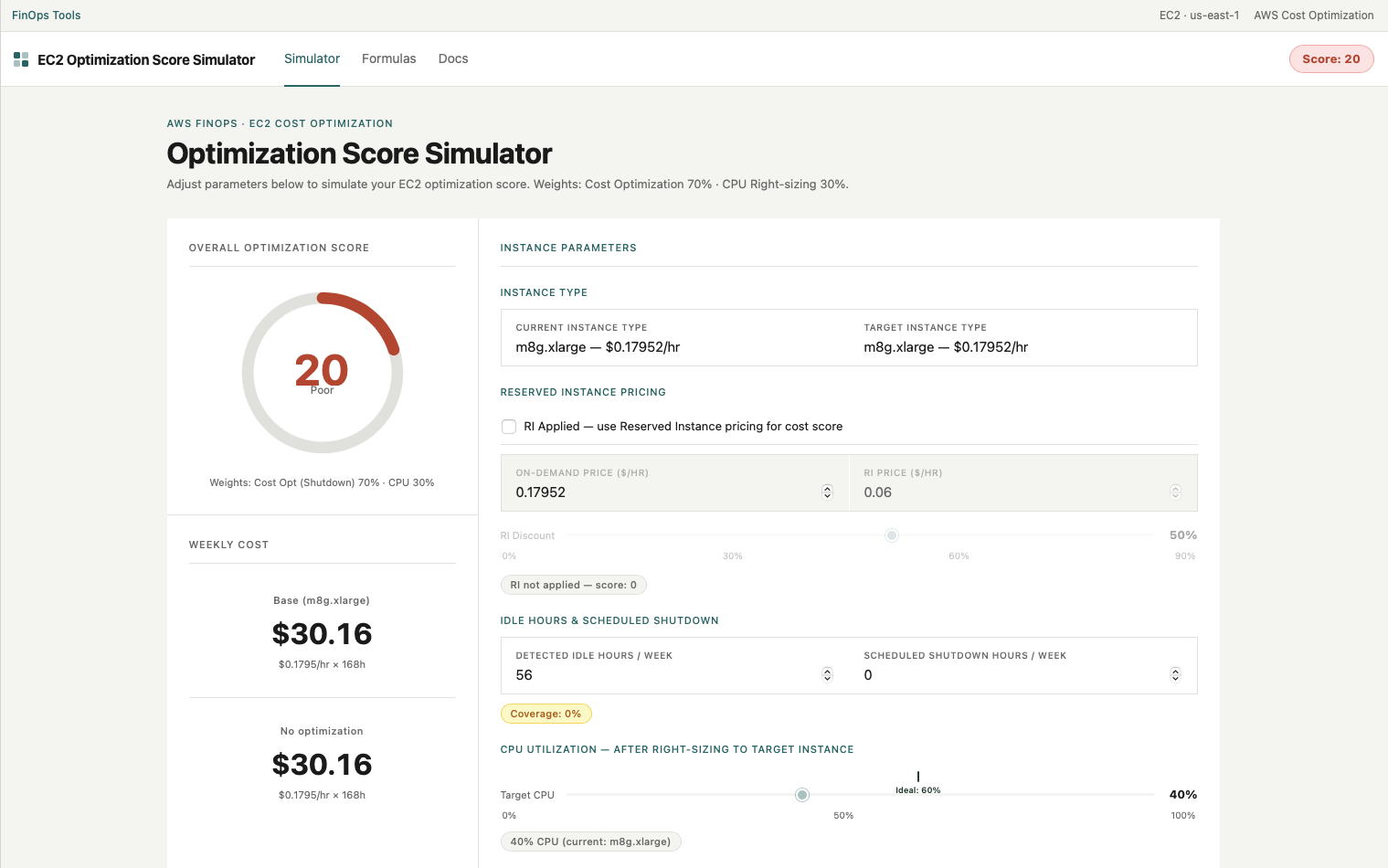Enable the RI Applied checkbox
Viewport: 1388px width, 868px height.
(x=509, y=427)
